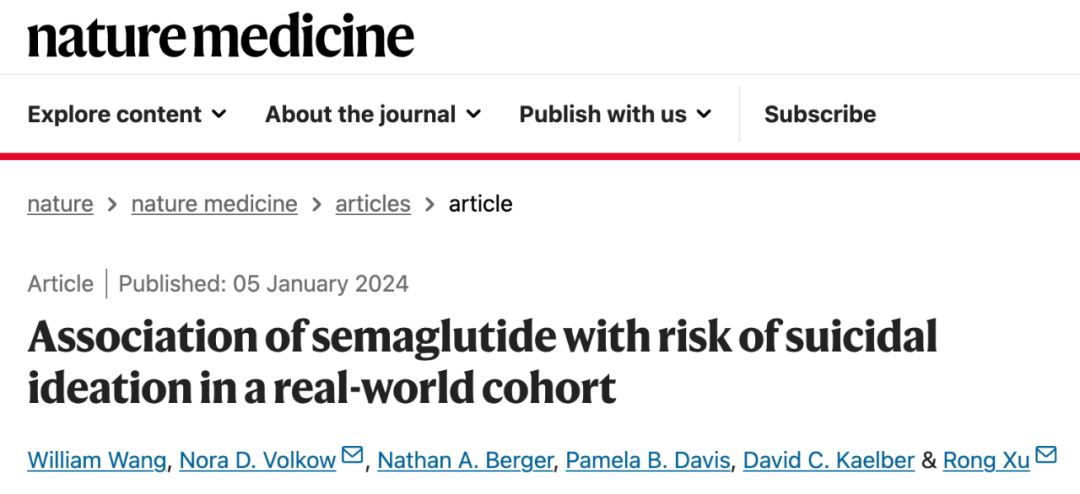The width and height of the screenshot is (1080, 494).
Task: Open author Nathan A. Berger's details
Action: click(x=465, y=461)
